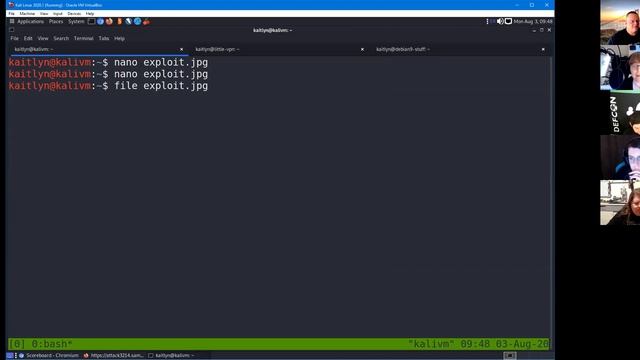Open the Places menu in the Kali panel
Screen dimensions: 640x360
pyautogui.click(x=56, y=21)
